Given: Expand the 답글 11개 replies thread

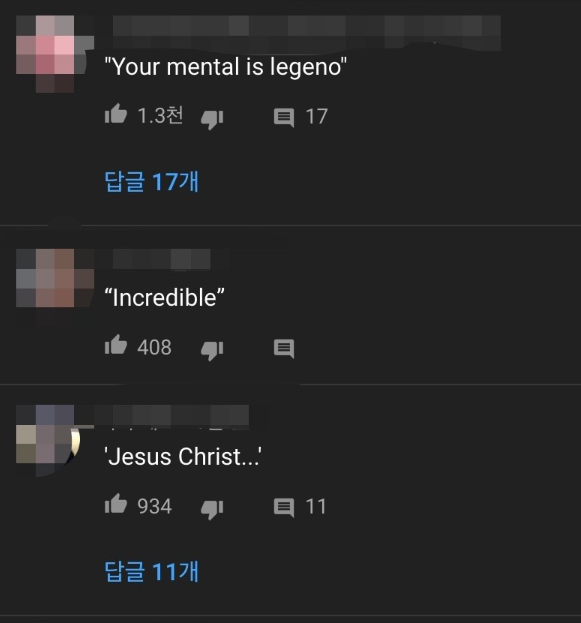Looking at the screenshot, I should 151,572.
